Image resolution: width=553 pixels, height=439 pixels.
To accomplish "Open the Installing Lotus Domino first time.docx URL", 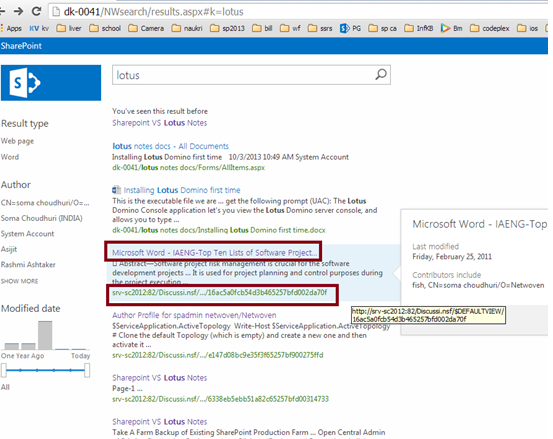I will (219, 230).
